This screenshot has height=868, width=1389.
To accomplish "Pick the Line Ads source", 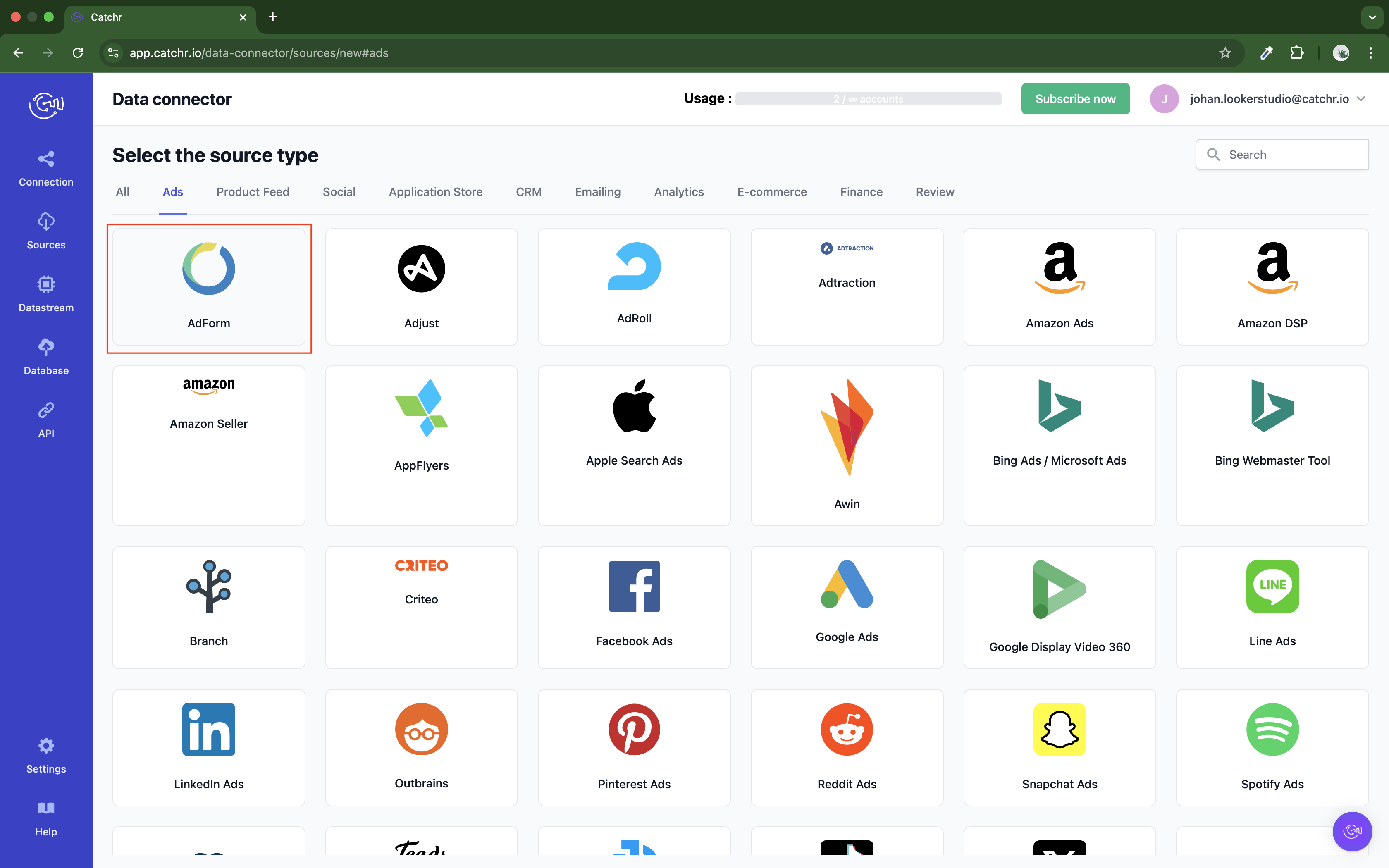I will [1272, 607].
